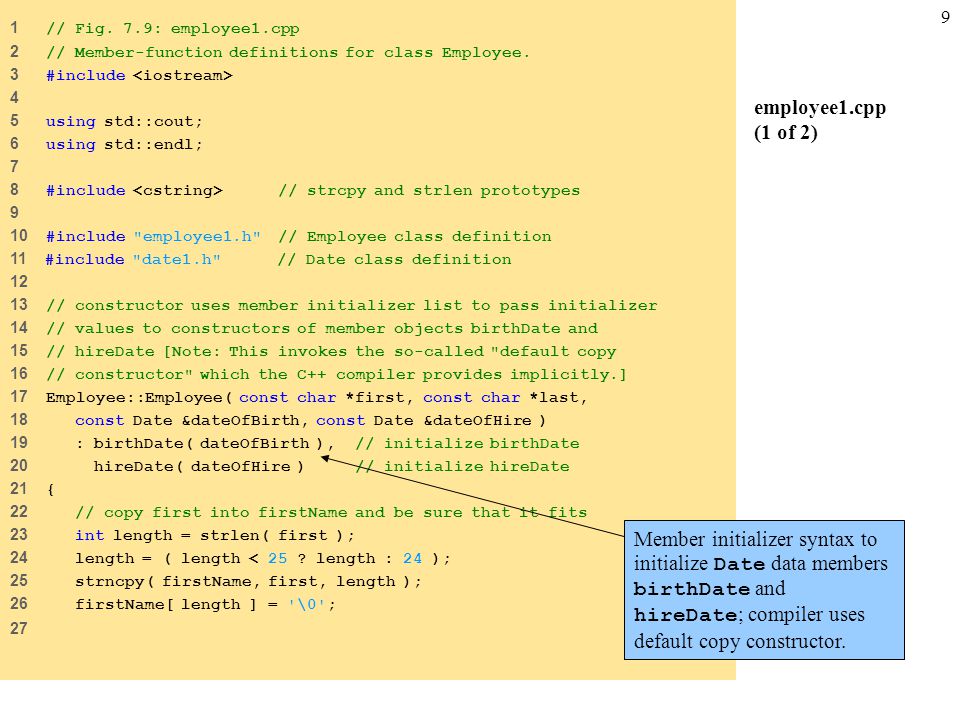Click the comment '// Employee class definition'
Viewport: 960px width, 720px height.
pyautogui.click(x=415, y=236)
